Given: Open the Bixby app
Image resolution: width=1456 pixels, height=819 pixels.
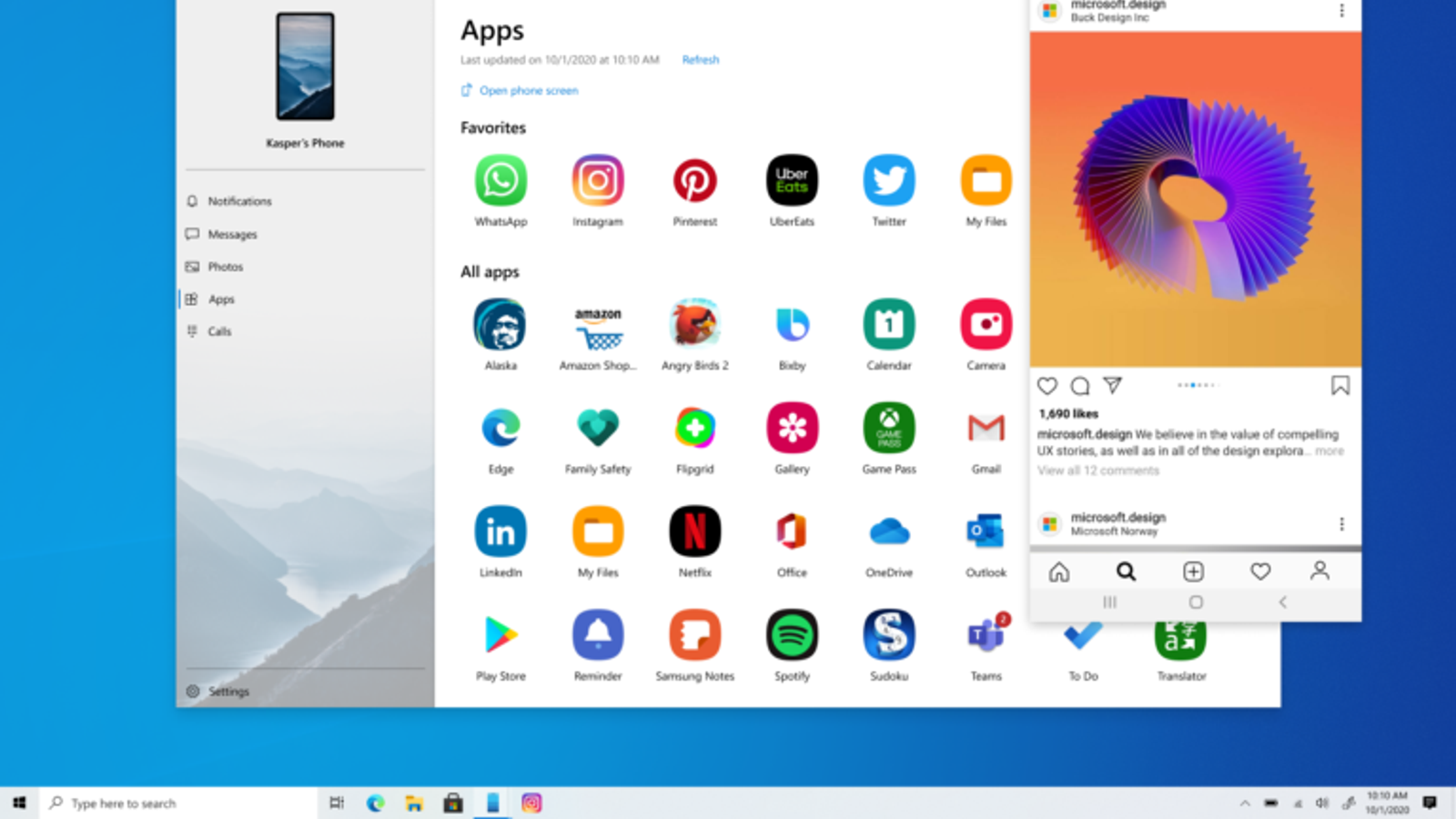Looking at the screenshot, I should (x=792, y=324).
